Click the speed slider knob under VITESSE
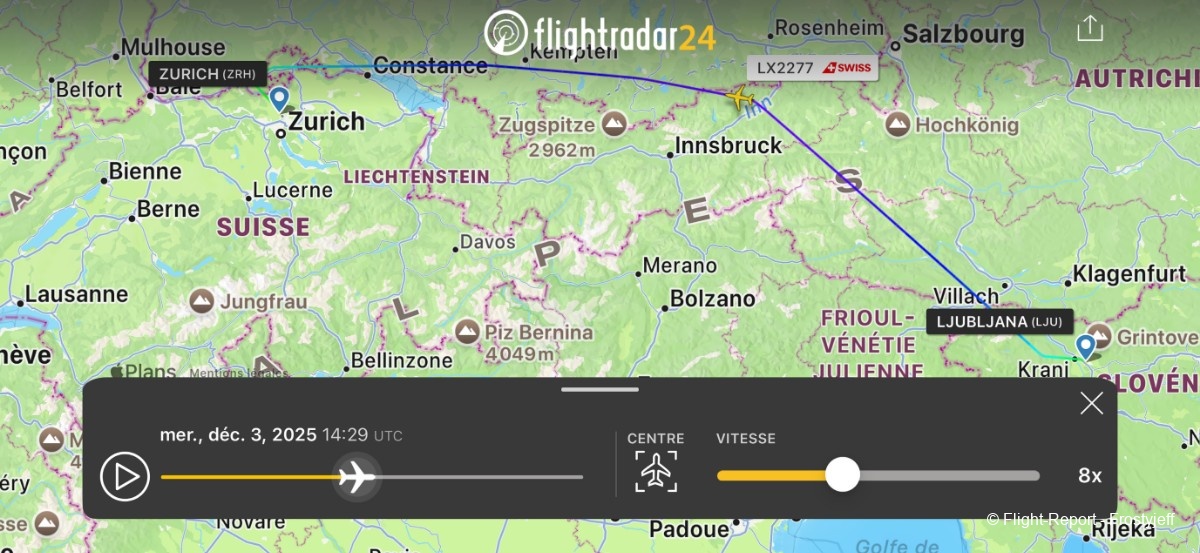1200x553 pixels. (843, 475)
